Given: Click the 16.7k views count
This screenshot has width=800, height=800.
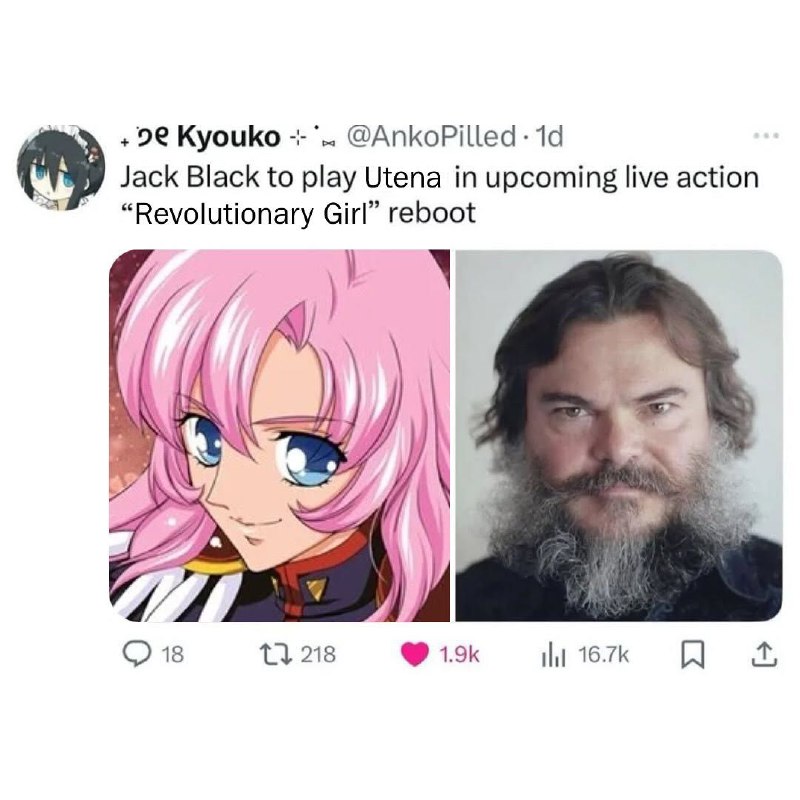Looking at the screenshot, I should pos(603,655).
